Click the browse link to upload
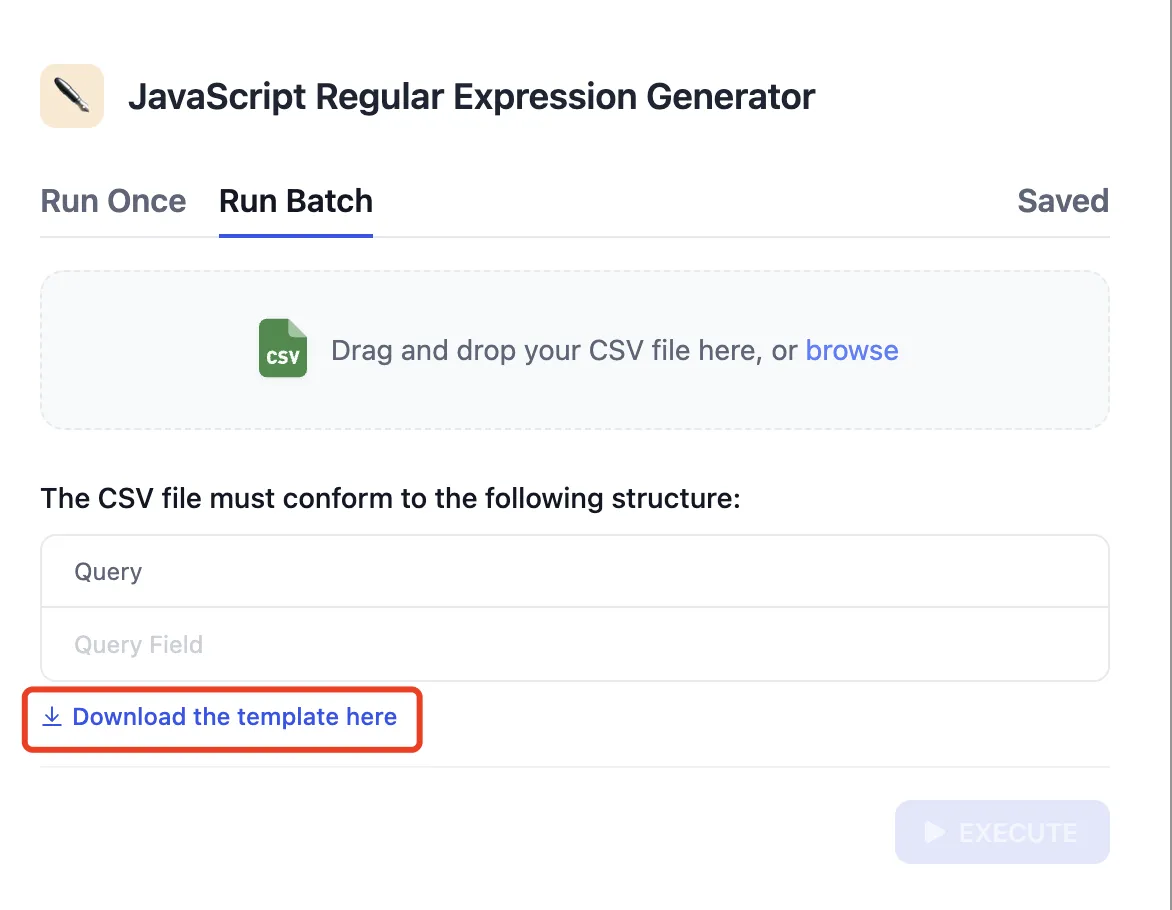 coord(852,350)
